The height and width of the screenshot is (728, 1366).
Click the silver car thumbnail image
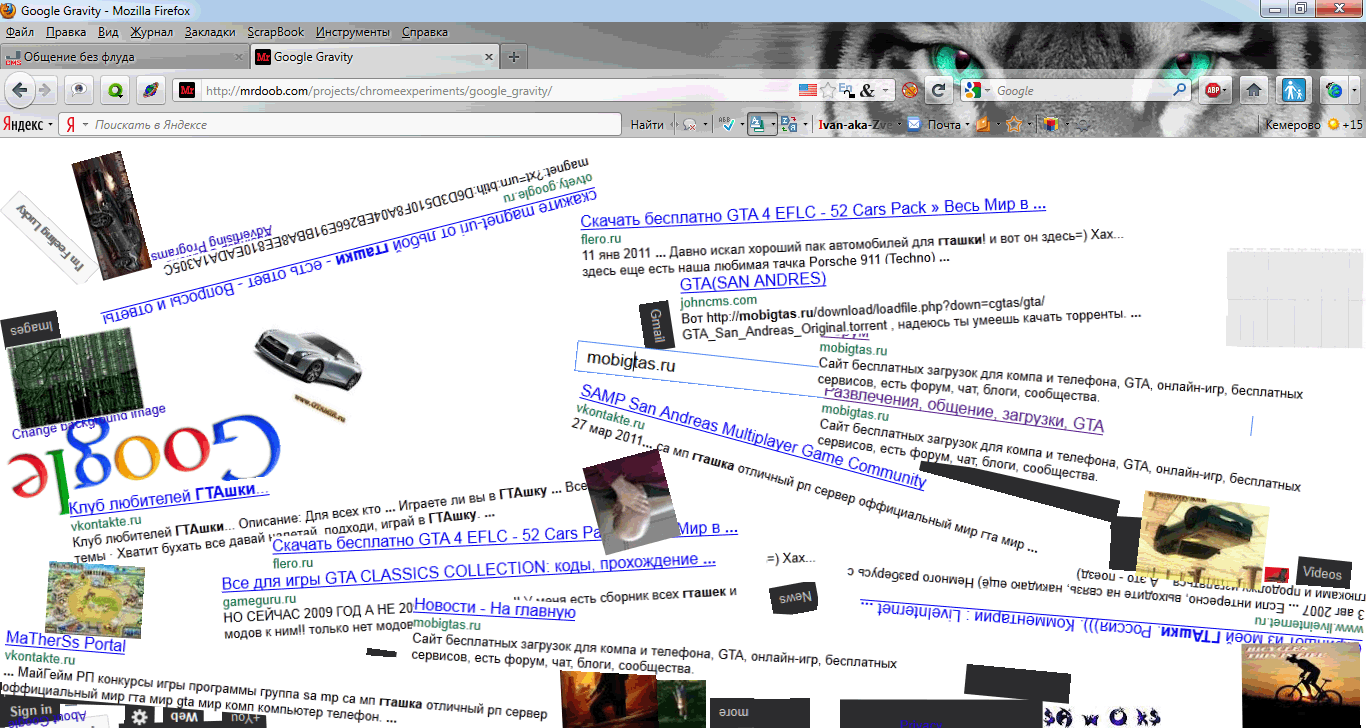[x=307, y=358]
